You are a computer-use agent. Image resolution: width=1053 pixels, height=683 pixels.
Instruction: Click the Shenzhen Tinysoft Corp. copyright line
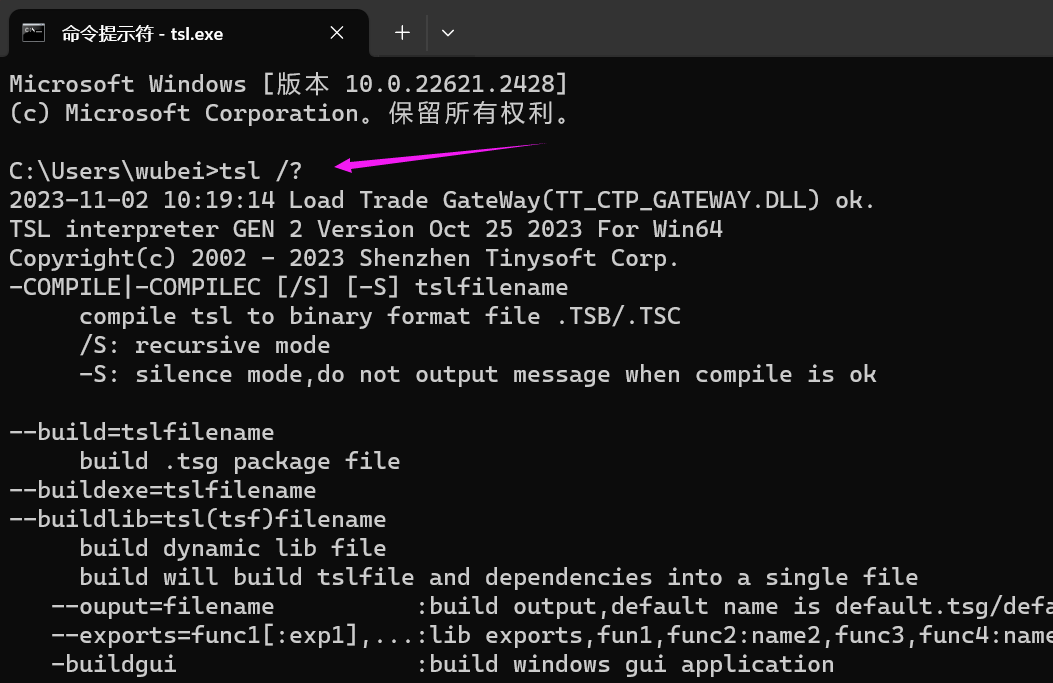(x=344, y=258)
